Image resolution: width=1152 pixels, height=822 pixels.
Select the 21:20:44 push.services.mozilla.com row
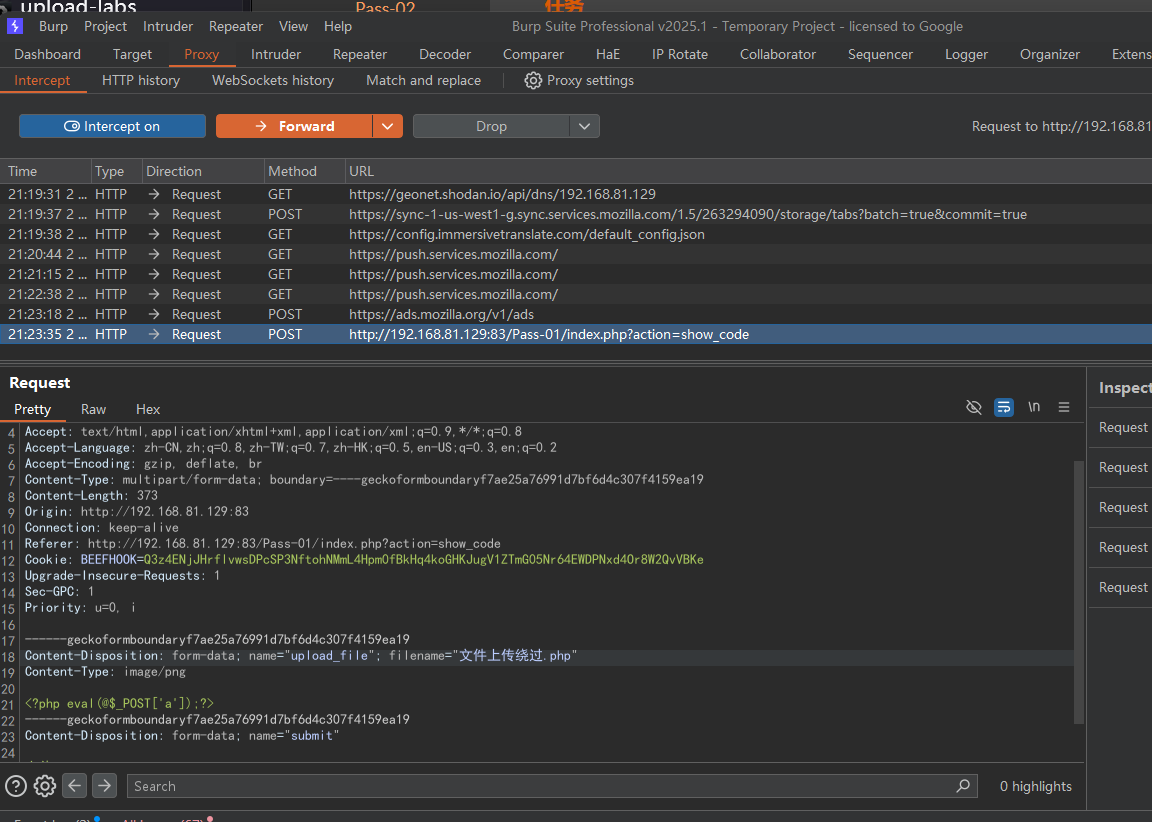pos(576,254)
